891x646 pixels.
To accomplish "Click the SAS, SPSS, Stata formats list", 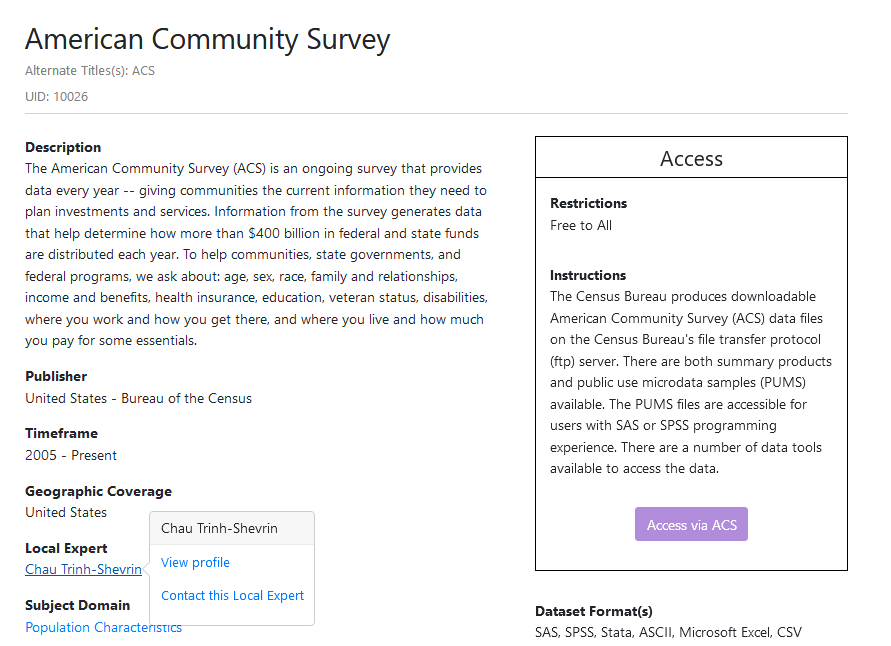I will pyautogui.click(x=668, y=632).
